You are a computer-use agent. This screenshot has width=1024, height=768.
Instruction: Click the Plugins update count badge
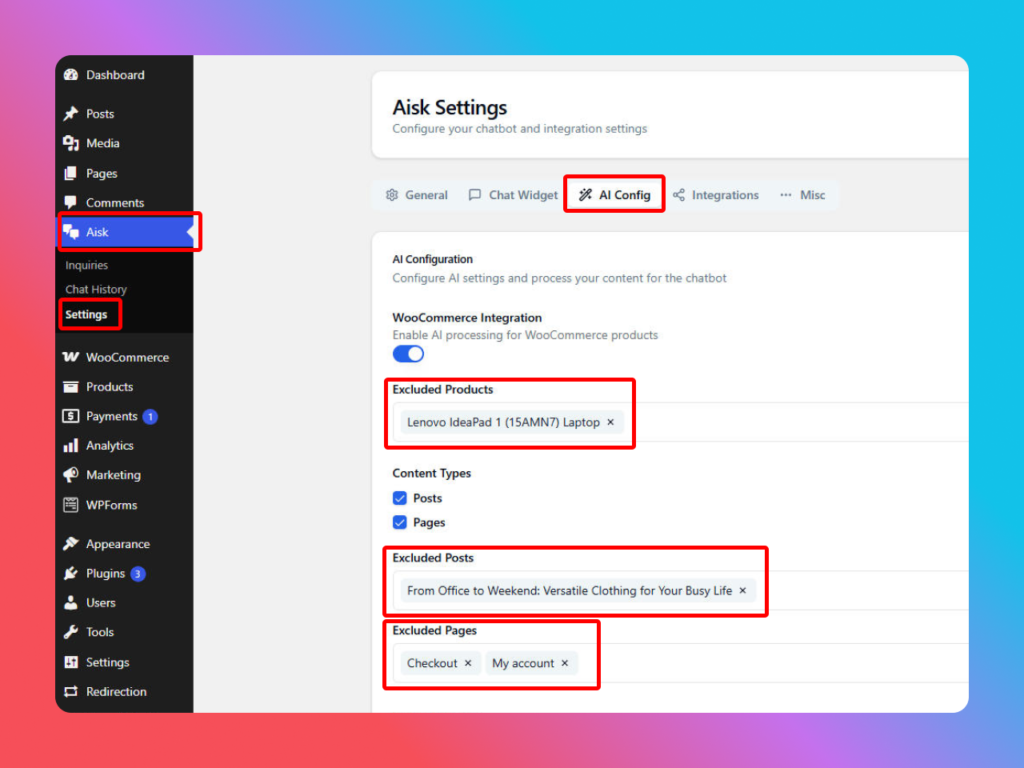pyautogui.click(x=138, y=574)
